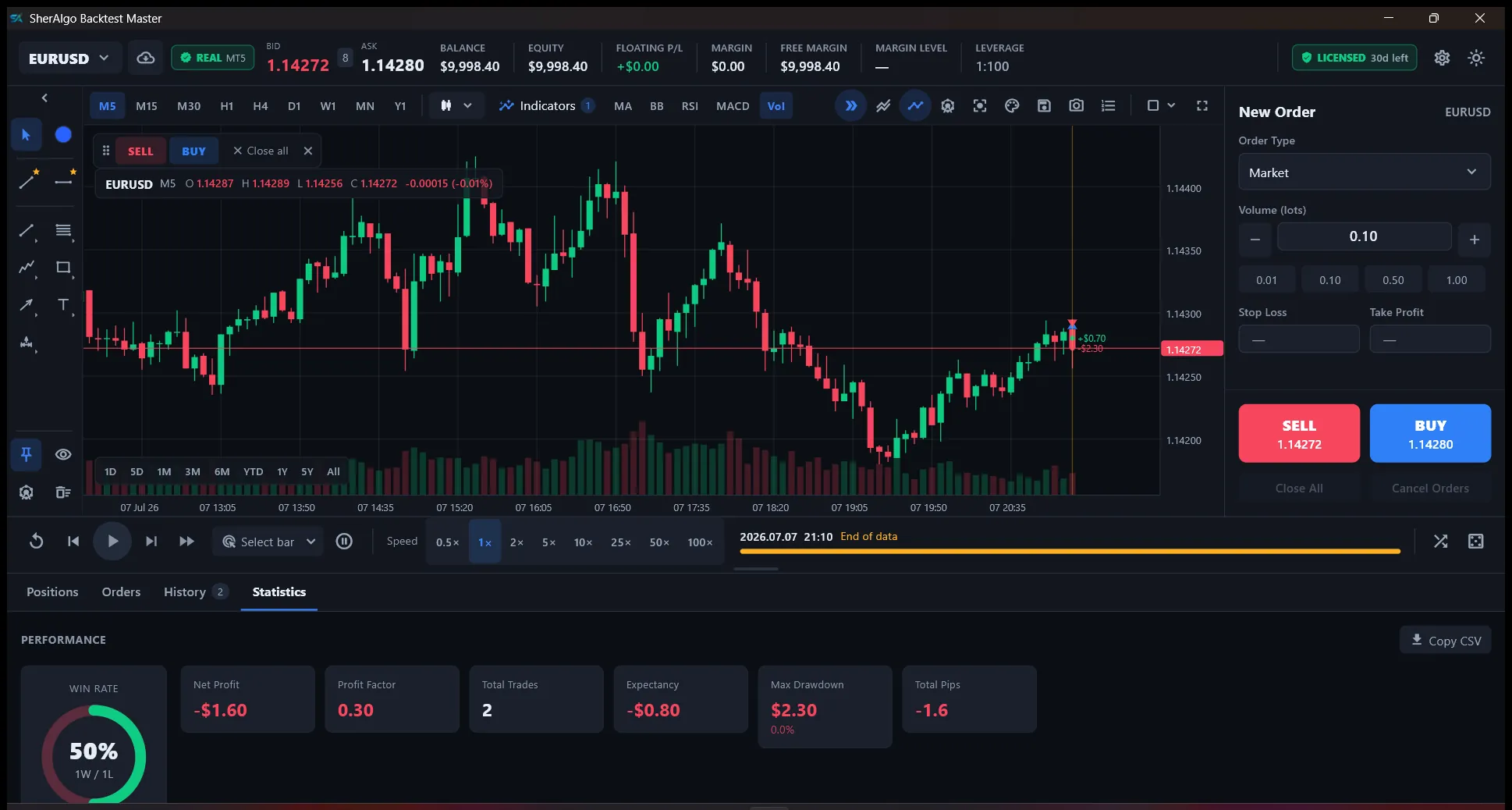The image size is (1512, 810).
Task: Open the Orders tab
Action: point(121,592)
